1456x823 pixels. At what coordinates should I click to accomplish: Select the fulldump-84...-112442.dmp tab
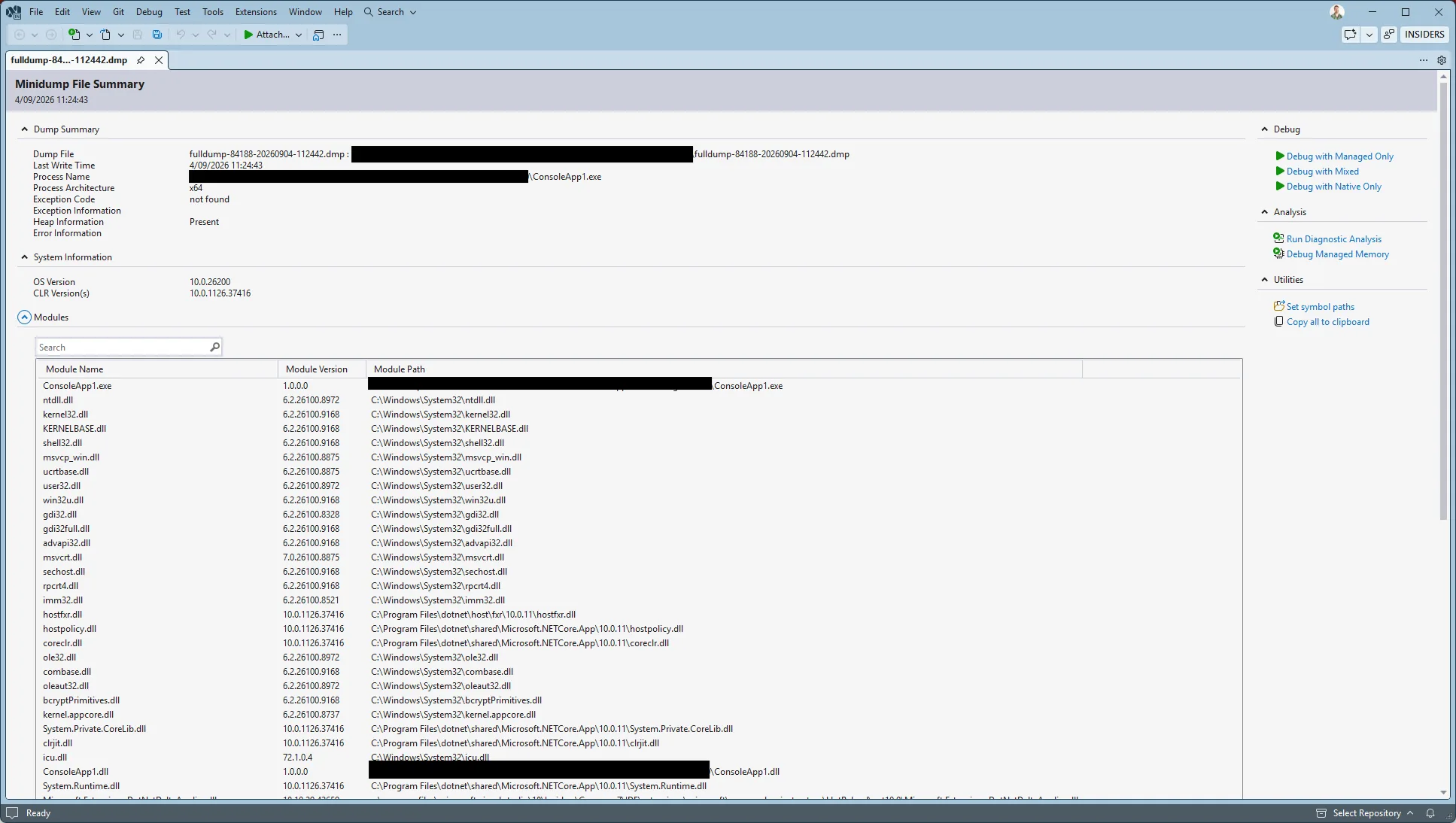69,60
